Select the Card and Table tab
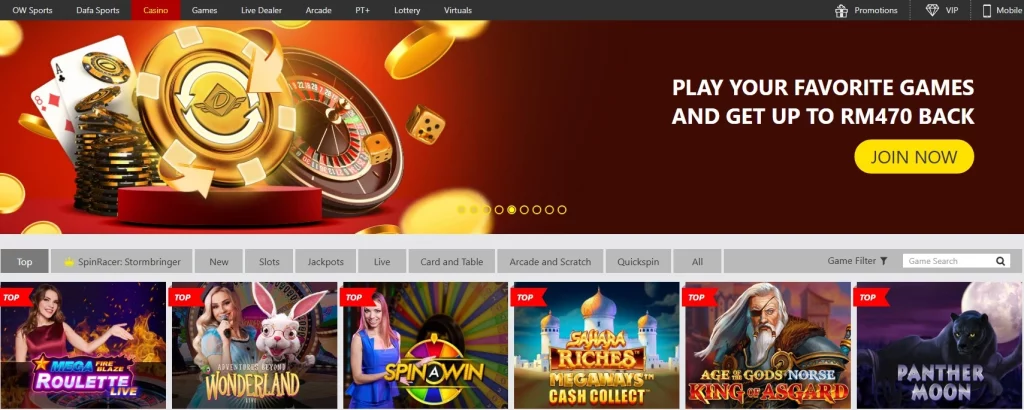Image resolution: width=1024 pixels, height=410 pixels. tap(452, 261)
